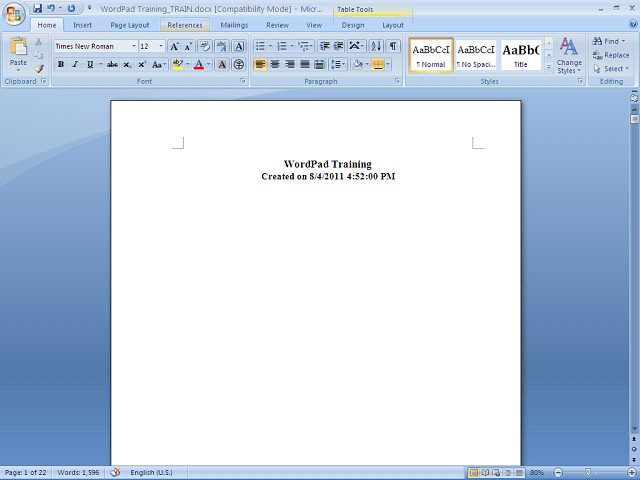This screenshot has height=480, width=640.
Task: Grow the font size
Action: (x=174, y=46)
